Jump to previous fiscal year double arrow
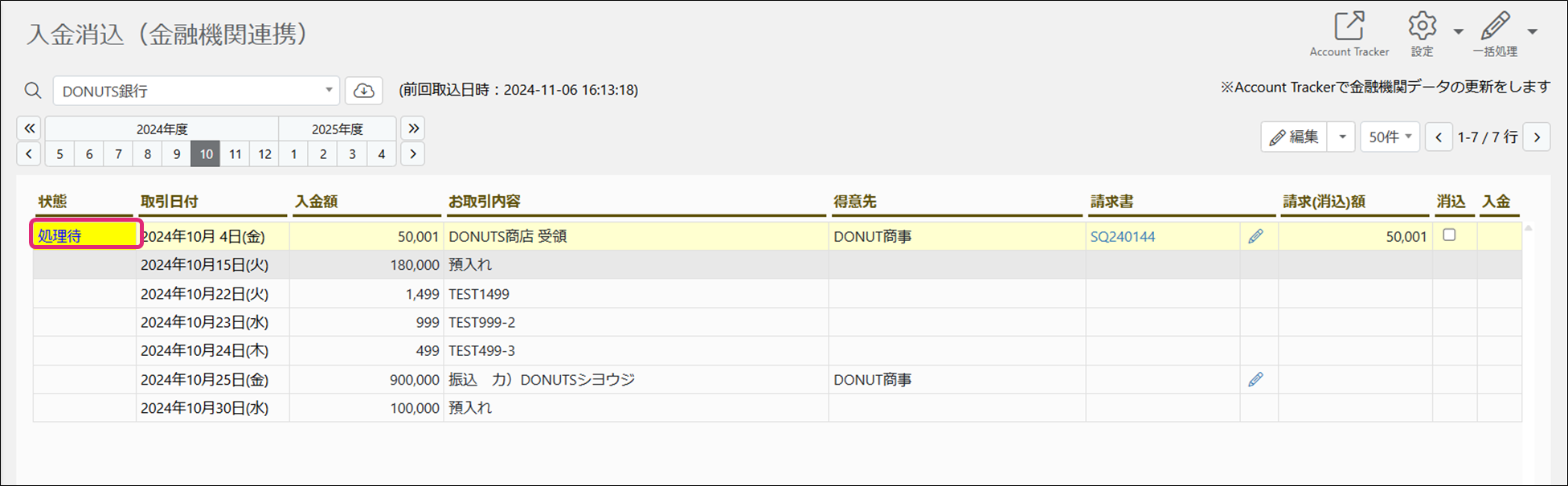The image size is (1568, 486). pos(30,129)
